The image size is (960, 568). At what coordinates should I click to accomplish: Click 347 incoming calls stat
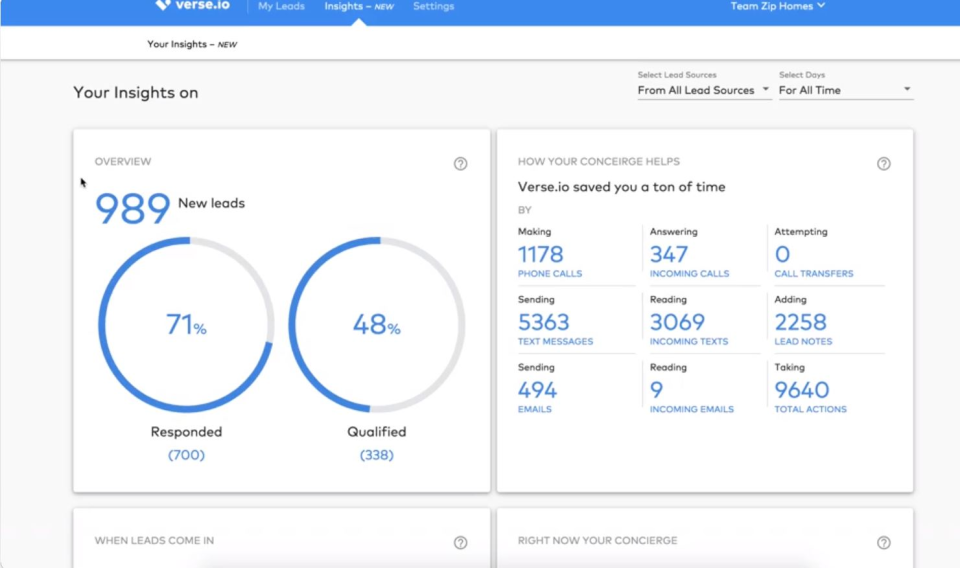[x=669, y=254]
